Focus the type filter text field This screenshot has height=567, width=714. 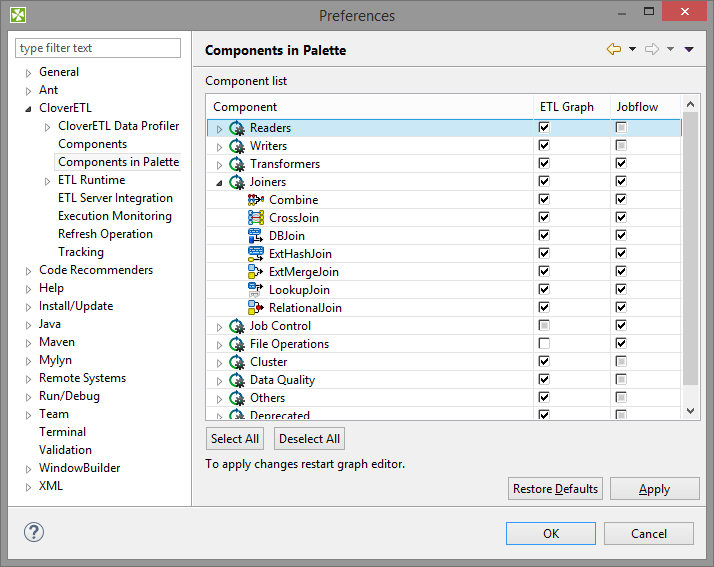point(98,48)
